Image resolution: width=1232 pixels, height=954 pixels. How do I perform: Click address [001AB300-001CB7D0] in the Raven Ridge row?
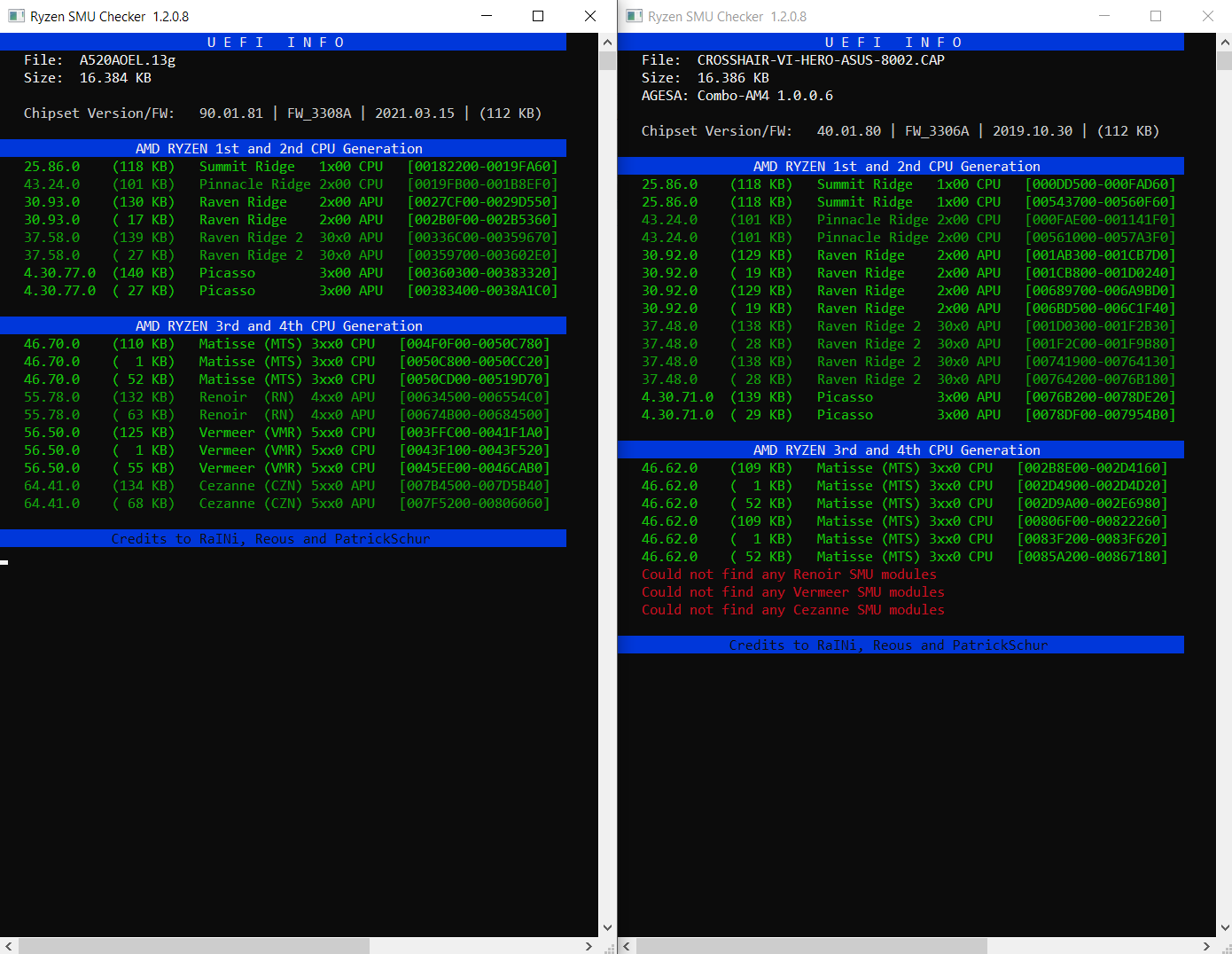coord(1101,255)
